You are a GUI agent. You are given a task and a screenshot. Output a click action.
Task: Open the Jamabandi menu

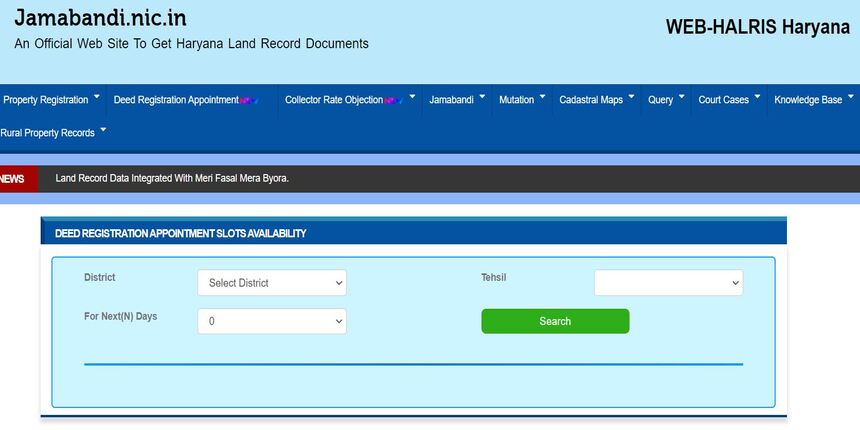point(451,100)
